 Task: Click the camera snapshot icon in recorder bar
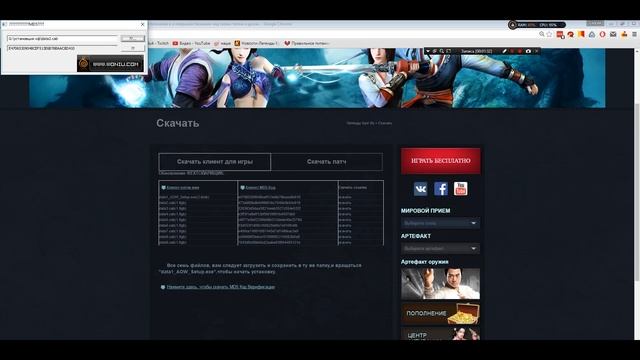coord(528,51)
